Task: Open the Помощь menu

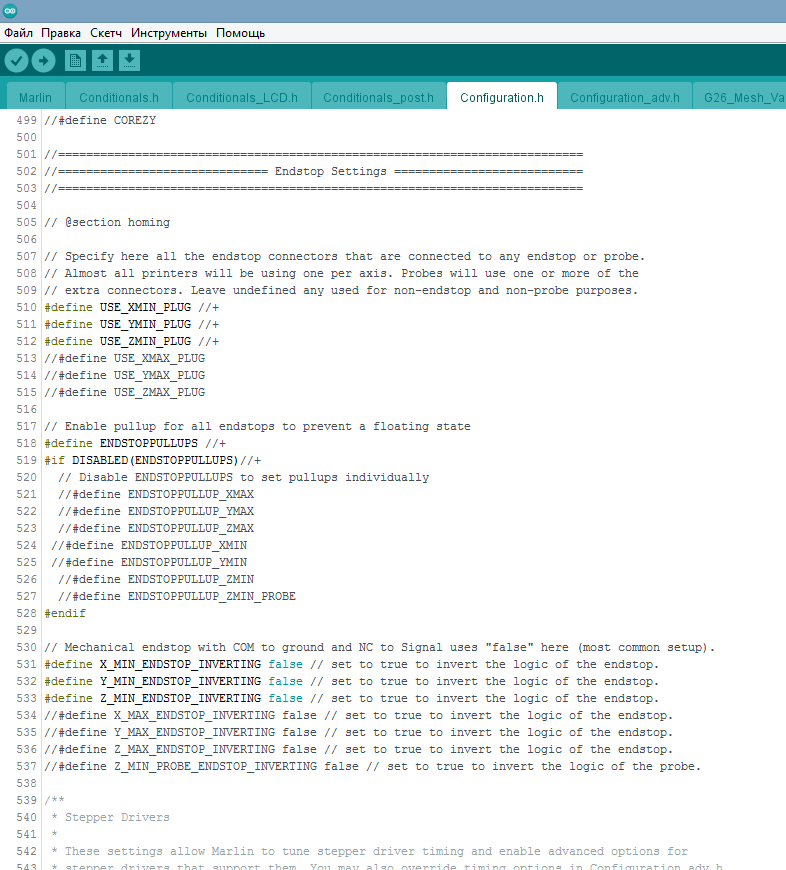Action: point(240,33)
